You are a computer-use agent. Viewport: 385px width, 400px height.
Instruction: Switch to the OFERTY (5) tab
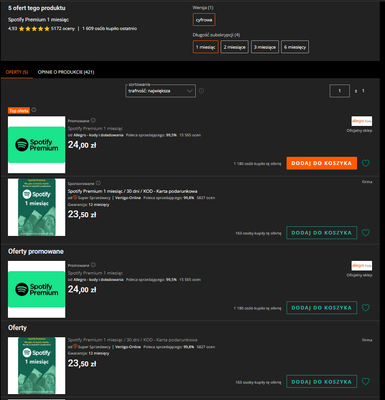coord(17,72)
